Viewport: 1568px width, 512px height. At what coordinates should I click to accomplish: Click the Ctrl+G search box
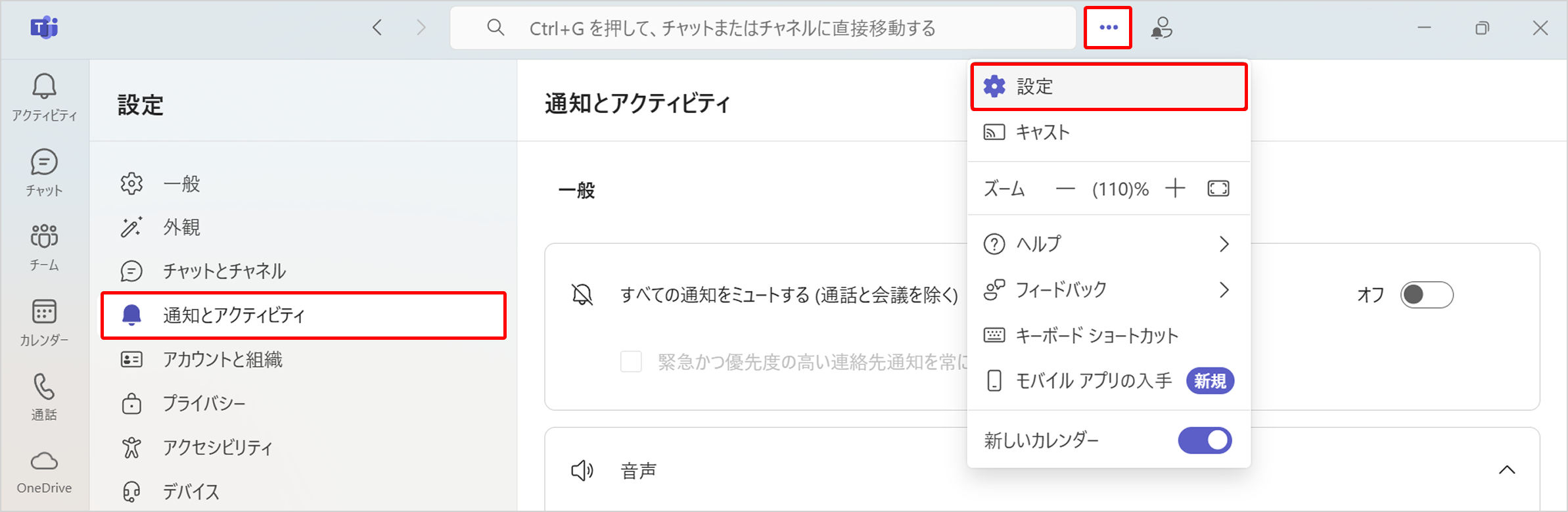pyautogui.click(x=762, y=28)
